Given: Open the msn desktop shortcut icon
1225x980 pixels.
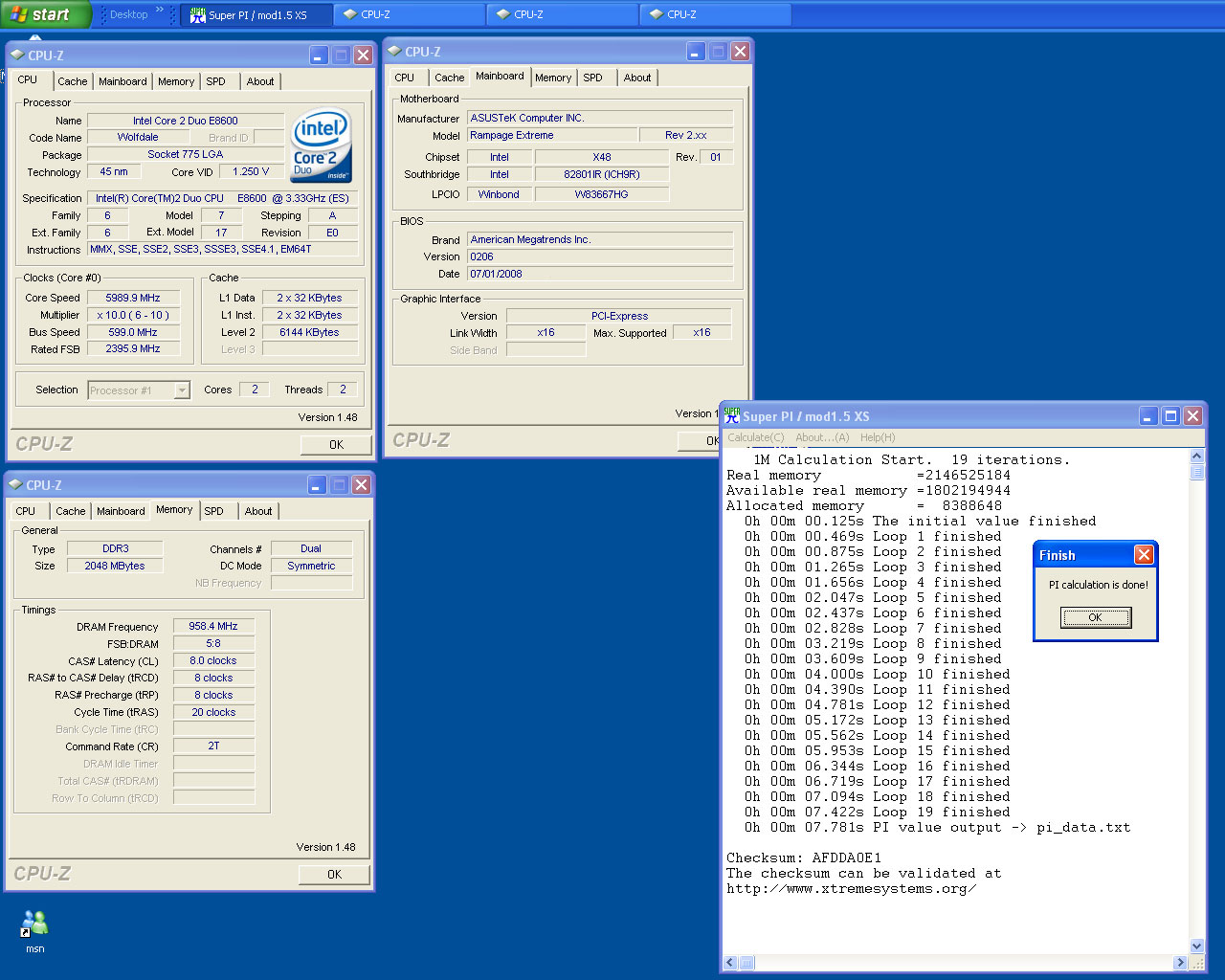Looking at the screenshot, I should click(x=34, y=931).
